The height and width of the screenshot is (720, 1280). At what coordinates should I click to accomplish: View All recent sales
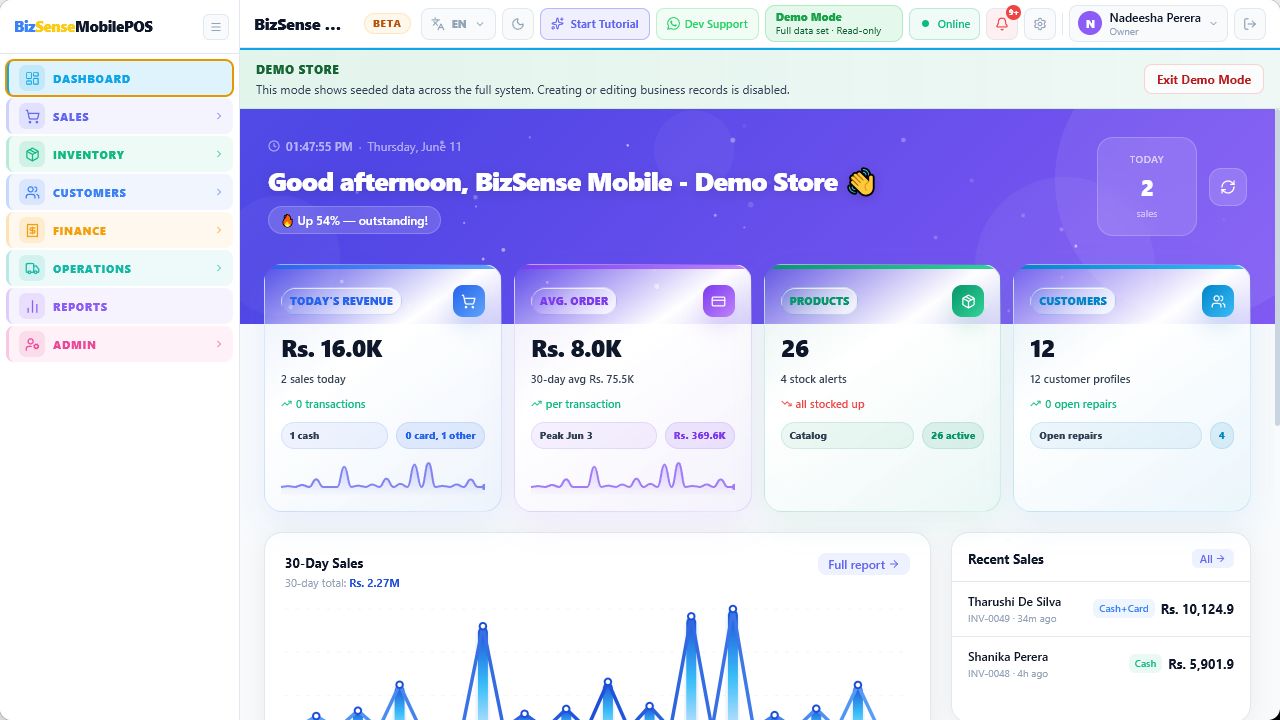[x=1212, y=559]
